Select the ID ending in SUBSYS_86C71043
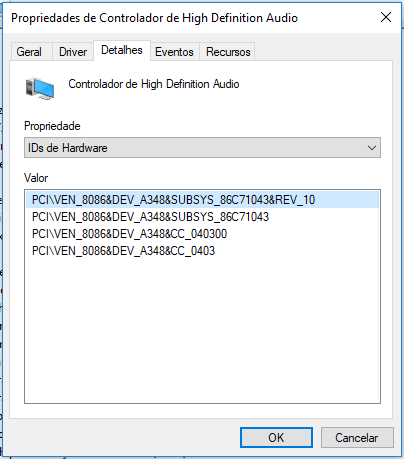The height and width of the screenshot is (459, 404). (150, 217)
